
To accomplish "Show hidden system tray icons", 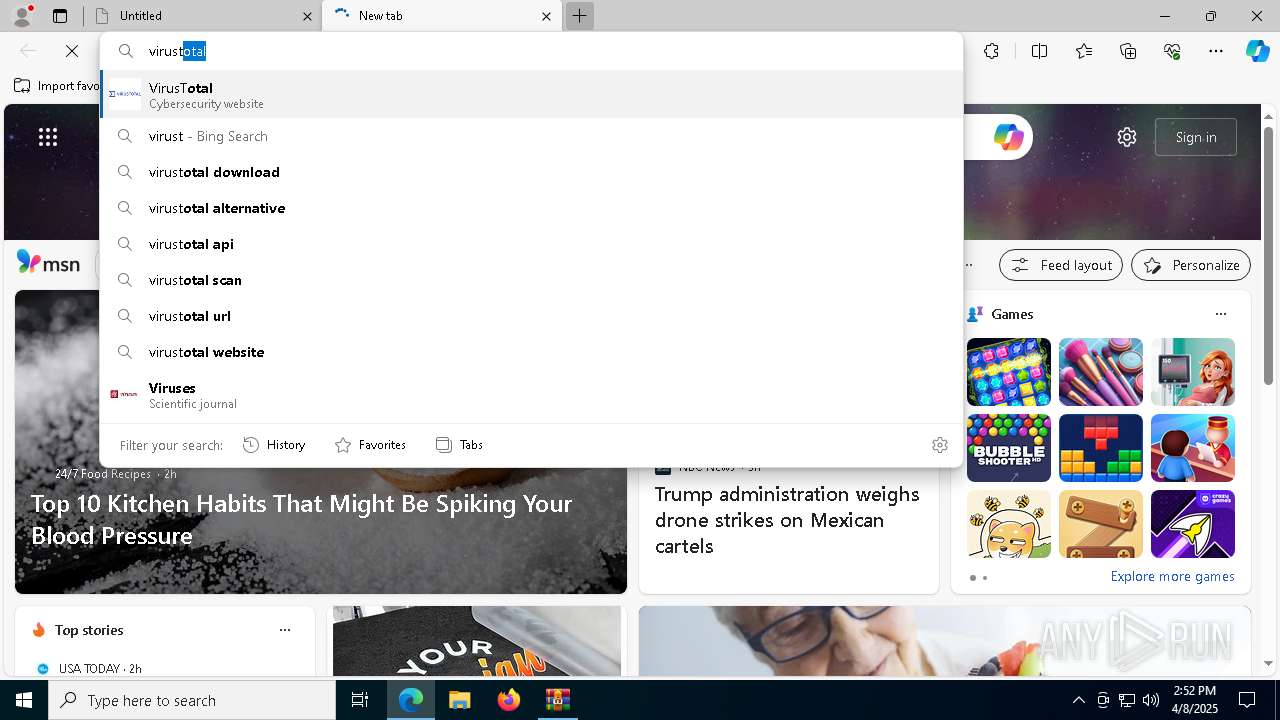I will tap(1079, 700).
